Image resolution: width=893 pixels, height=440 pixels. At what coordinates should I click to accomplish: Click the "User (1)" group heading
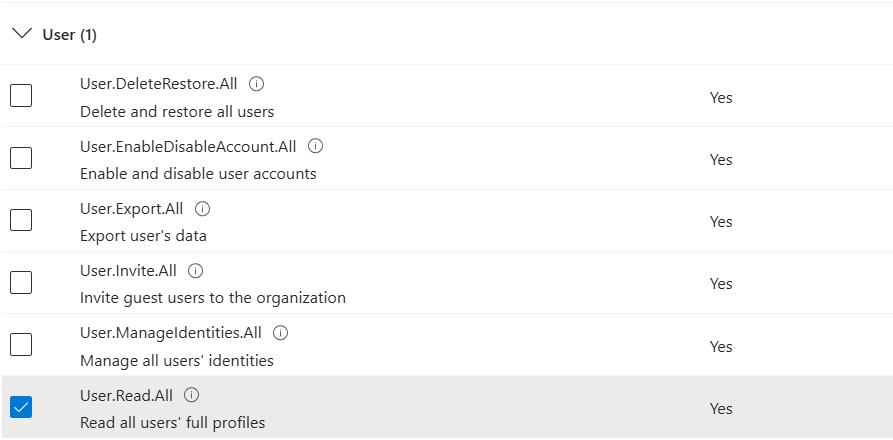tap(69, 35)
